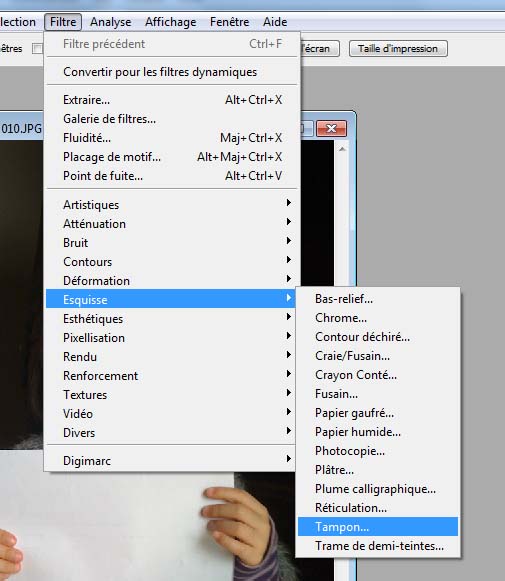Open the Affichage menu

coord(170,22)
